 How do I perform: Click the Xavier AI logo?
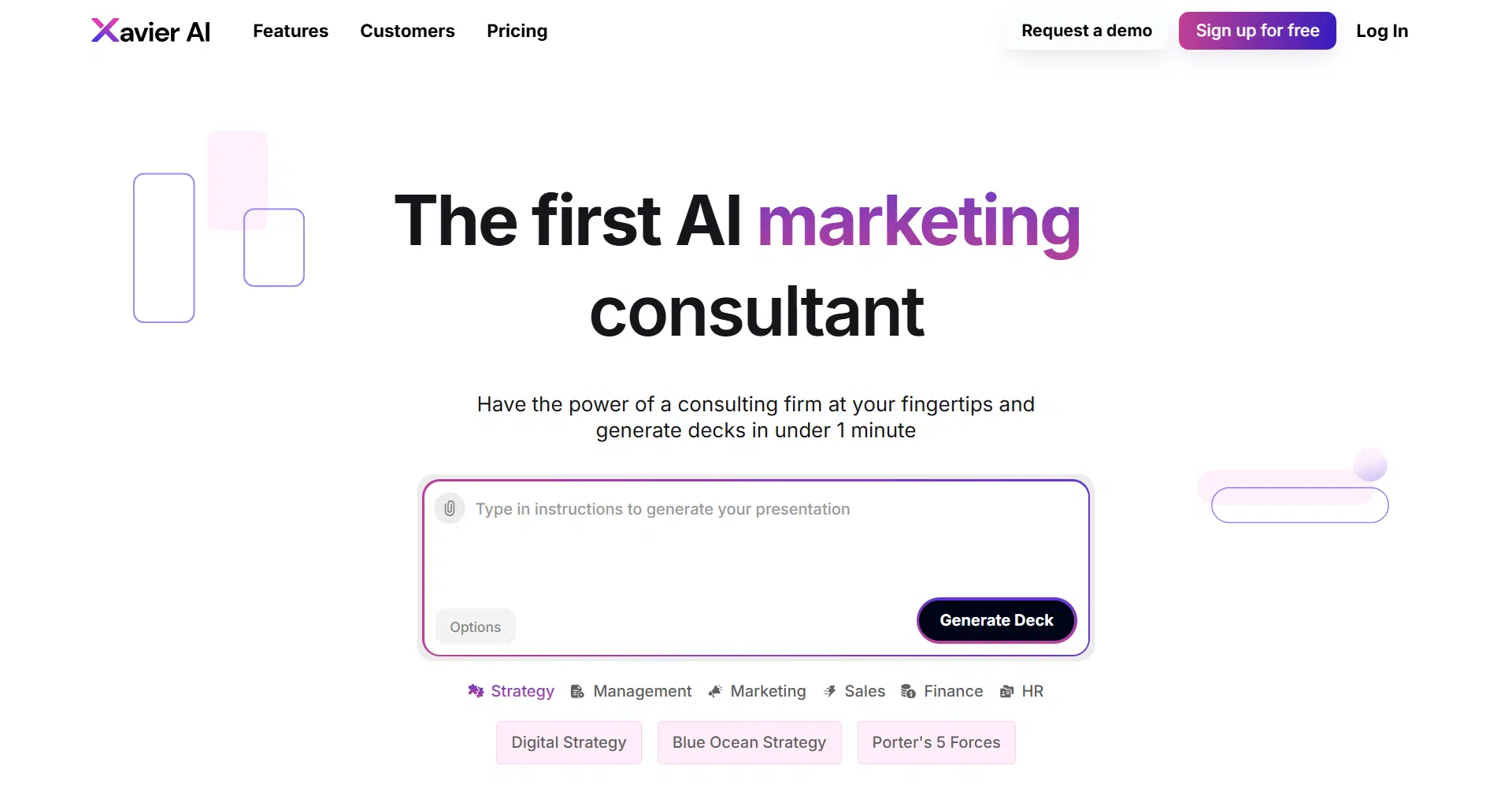click(x=150, y=31)
